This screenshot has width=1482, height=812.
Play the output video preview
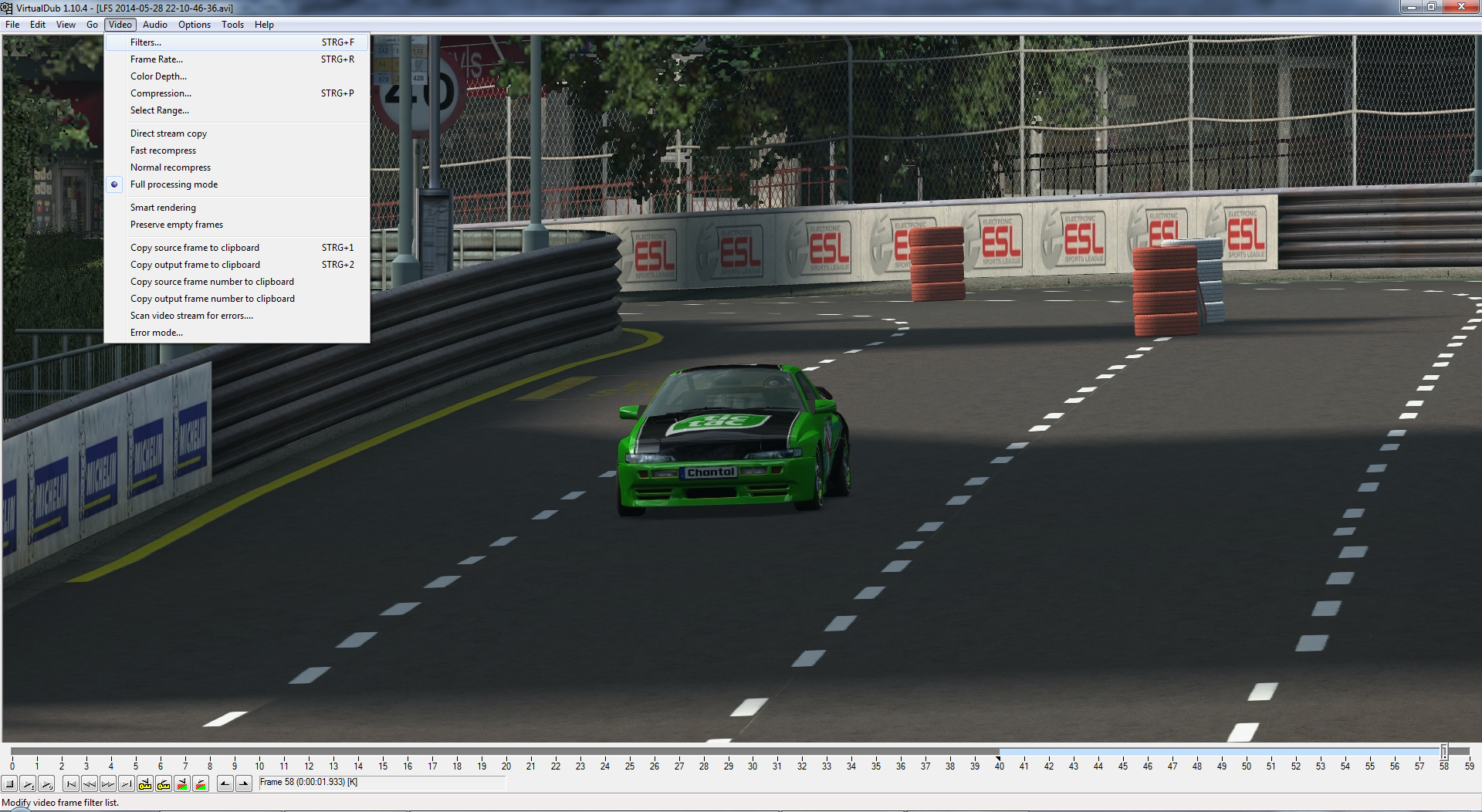47,784
